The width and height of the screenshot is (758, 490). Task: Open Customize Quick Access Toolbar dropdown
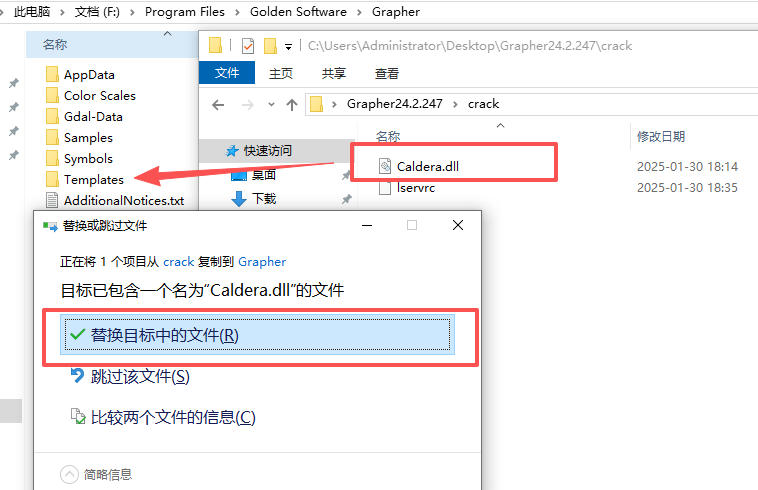pos(288,47)
